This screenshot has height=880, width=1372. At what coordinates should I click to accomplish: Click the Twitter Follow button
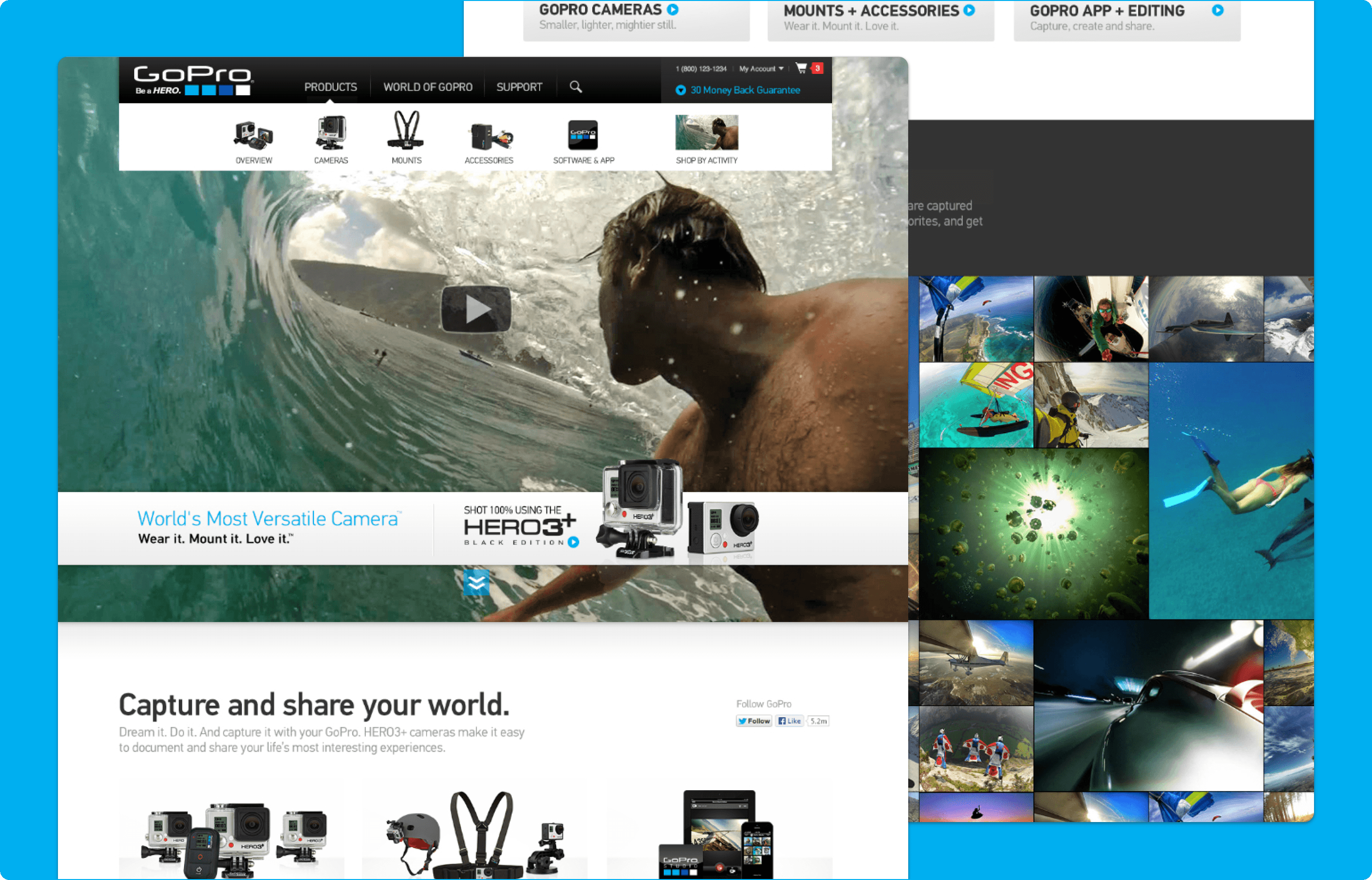(754, 721)
